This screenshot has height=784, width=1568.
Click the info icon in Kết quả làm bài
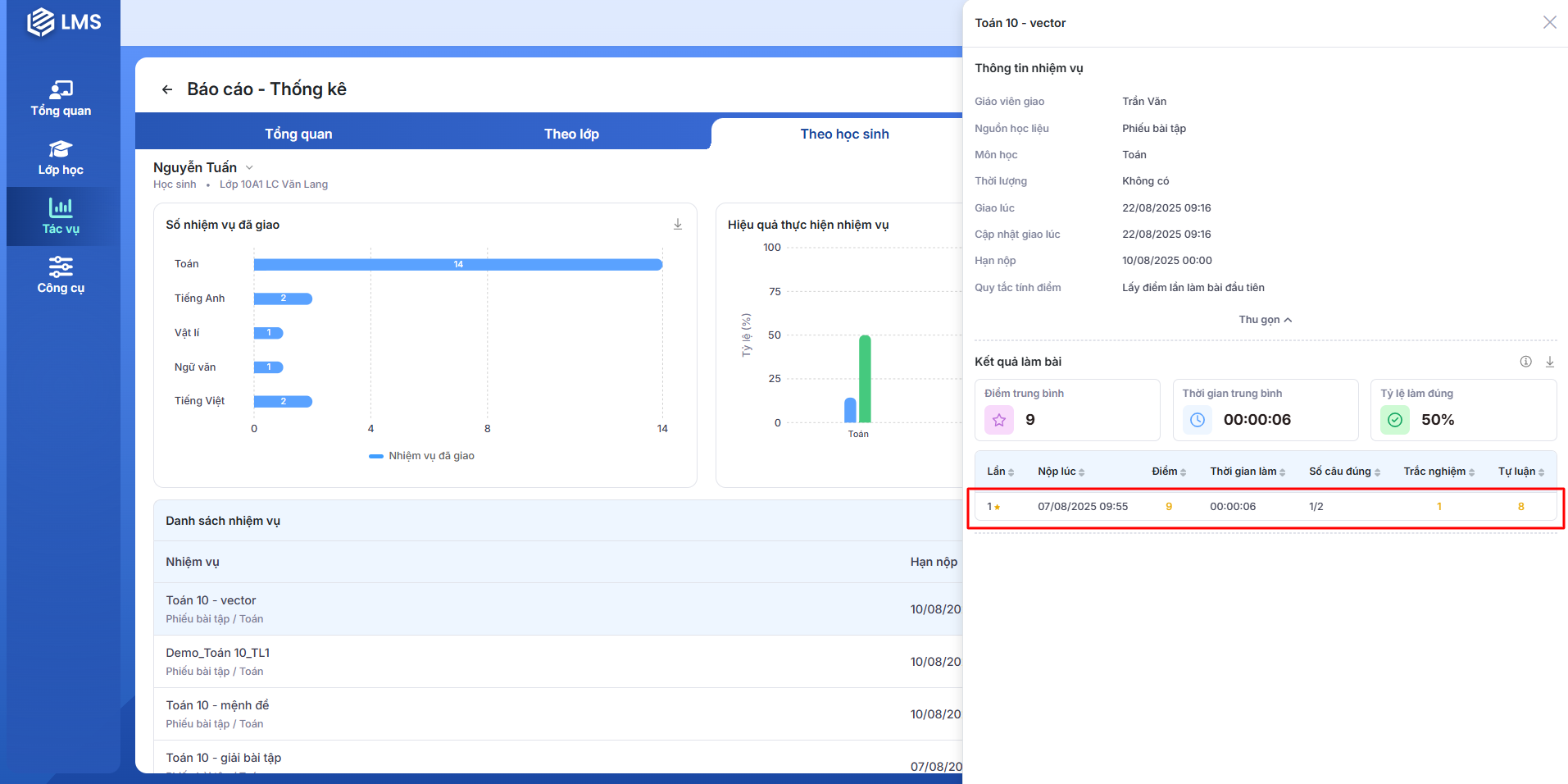coord(1525,362)
